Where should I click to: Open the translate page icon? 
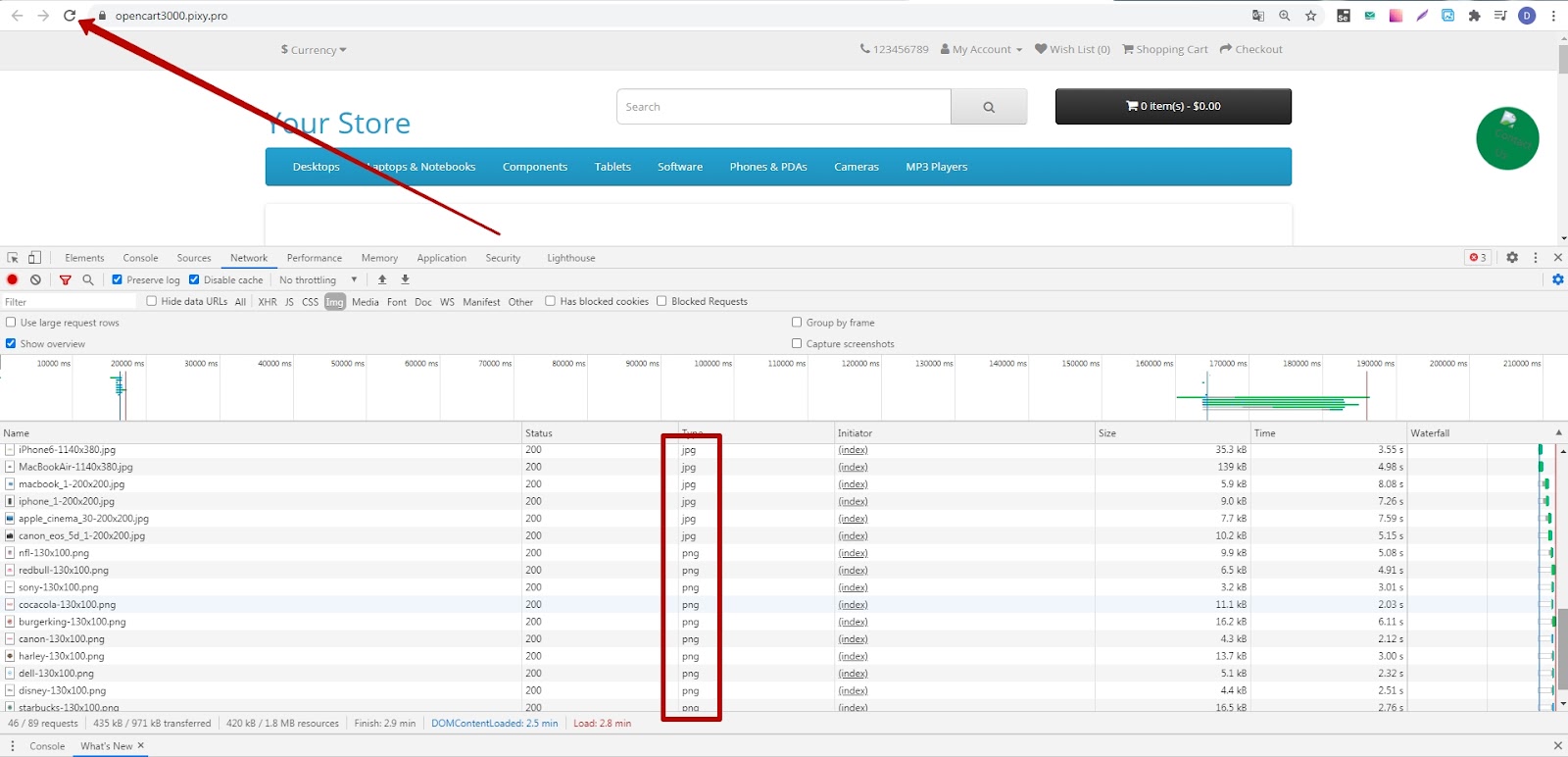point(1258,16)
